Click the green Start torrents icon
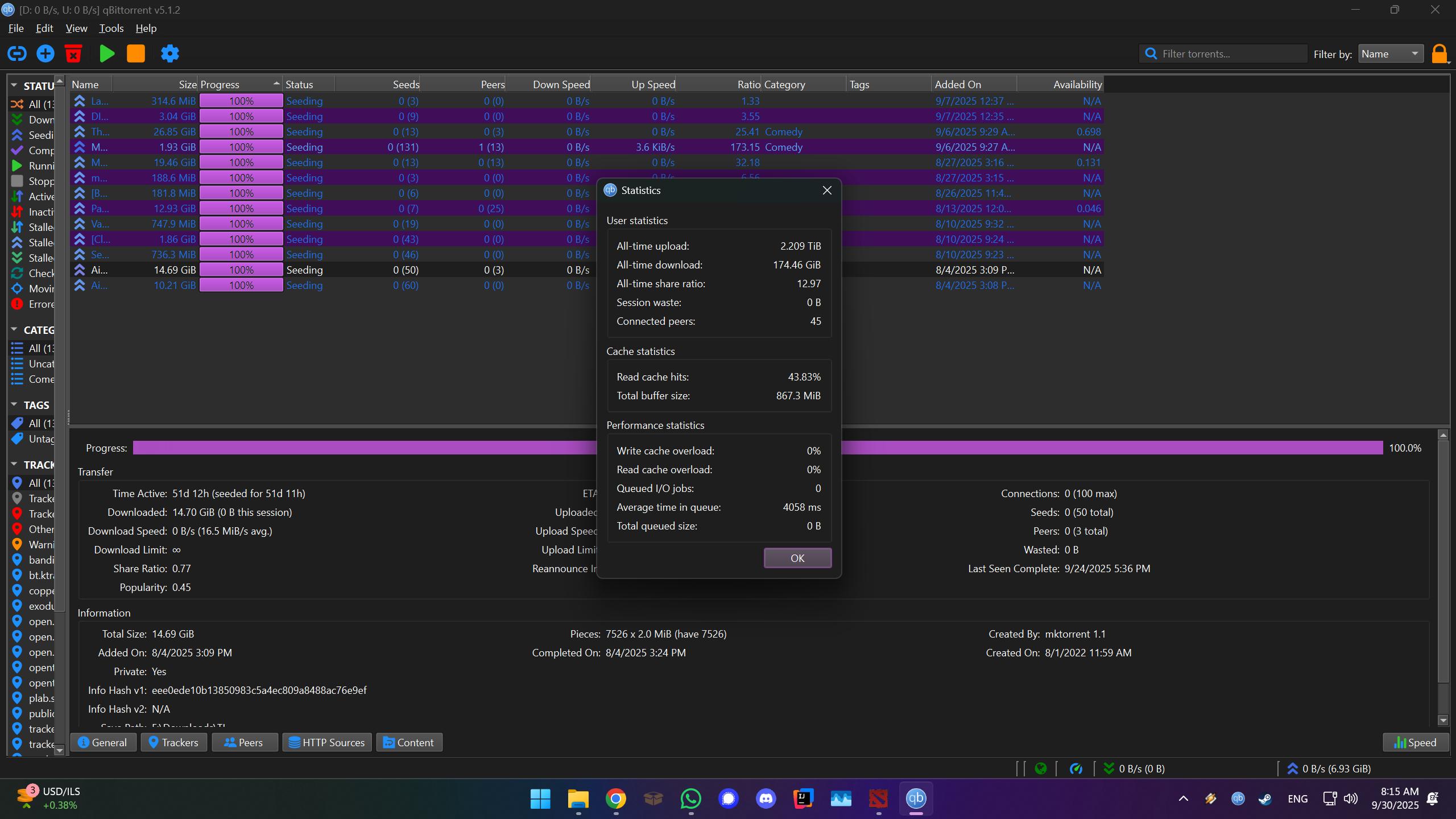This screenshot has height=819, width=1456. pyautogui.click(x=106, y=53)
